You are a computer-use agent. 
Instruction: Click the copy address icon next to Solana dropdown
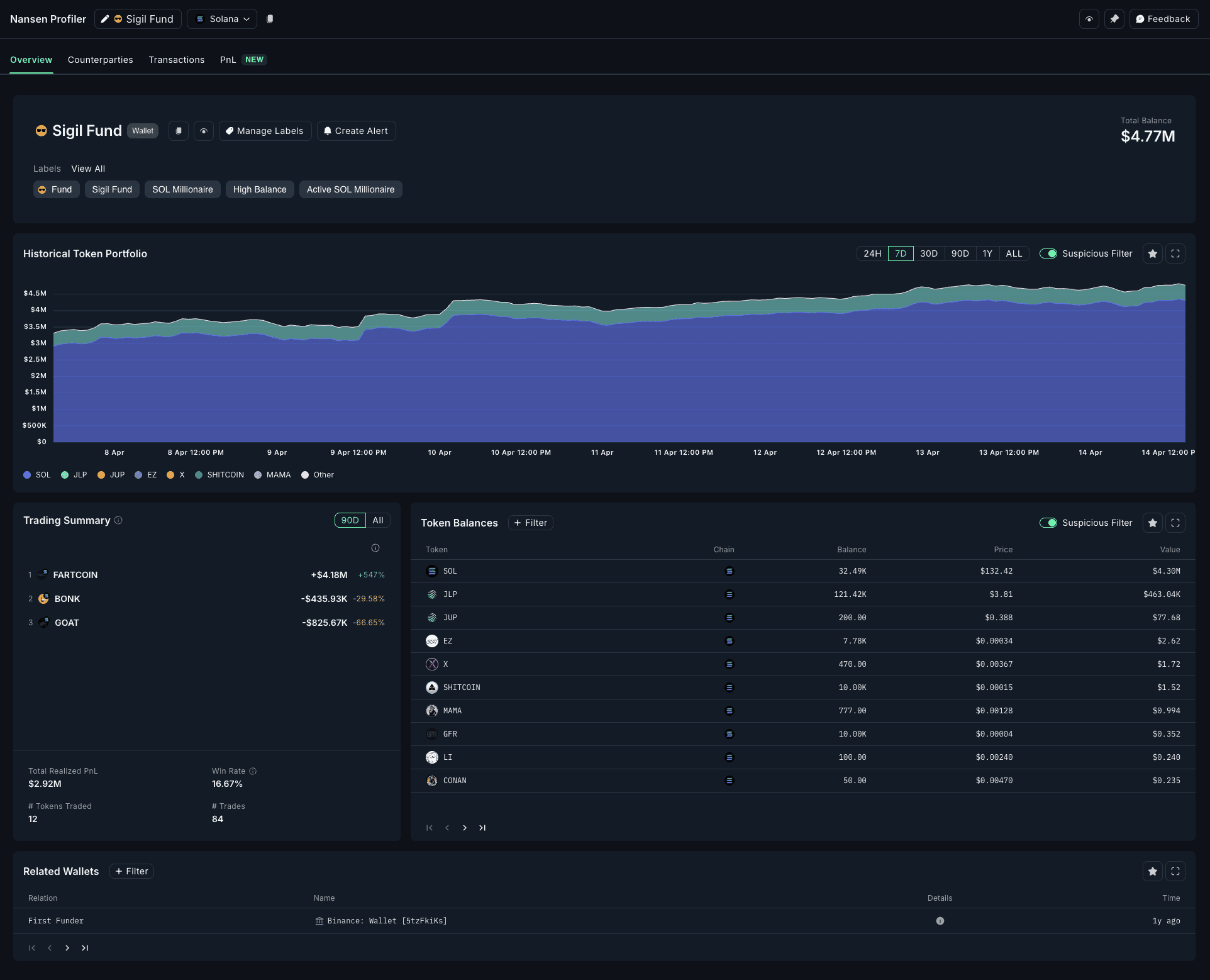pos(270,19)
